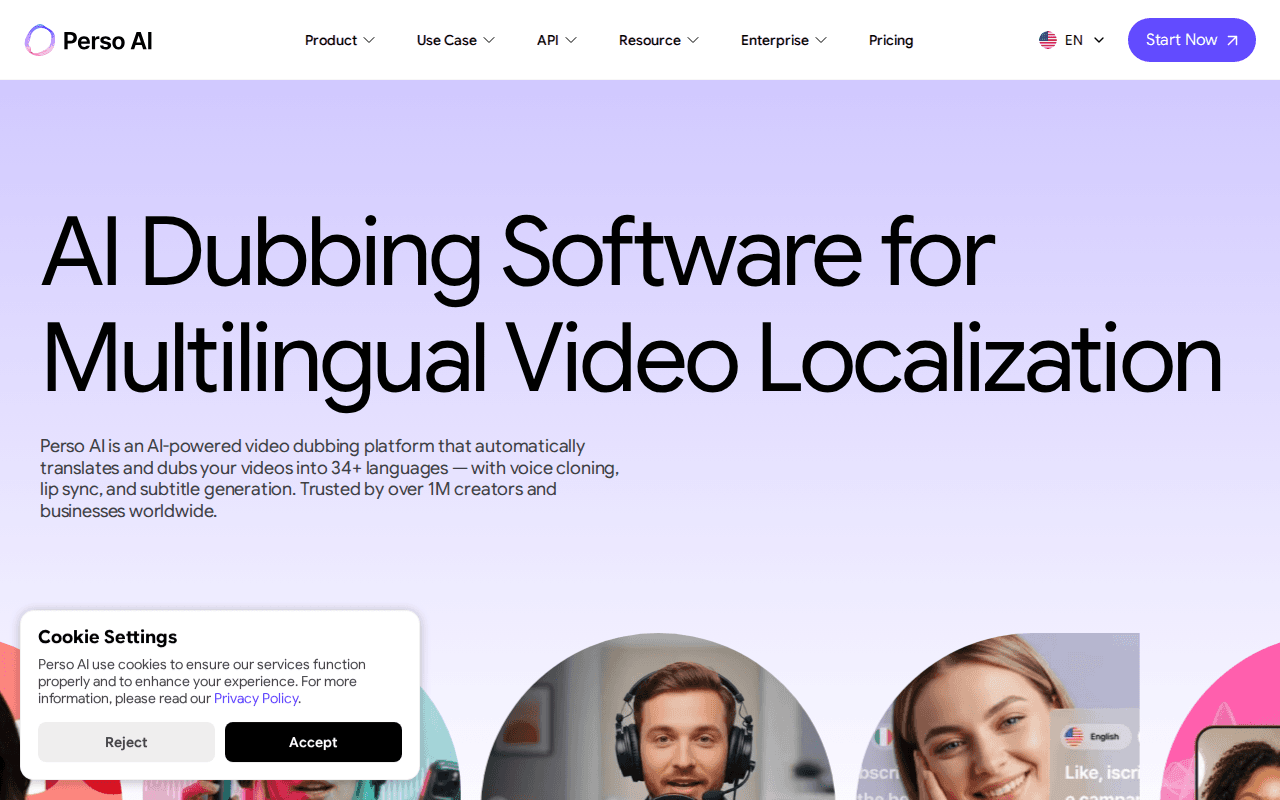Expand the Resource menu chevron
The width and height of the screenshot is (1280, 800).
click(x=693, y=40)
